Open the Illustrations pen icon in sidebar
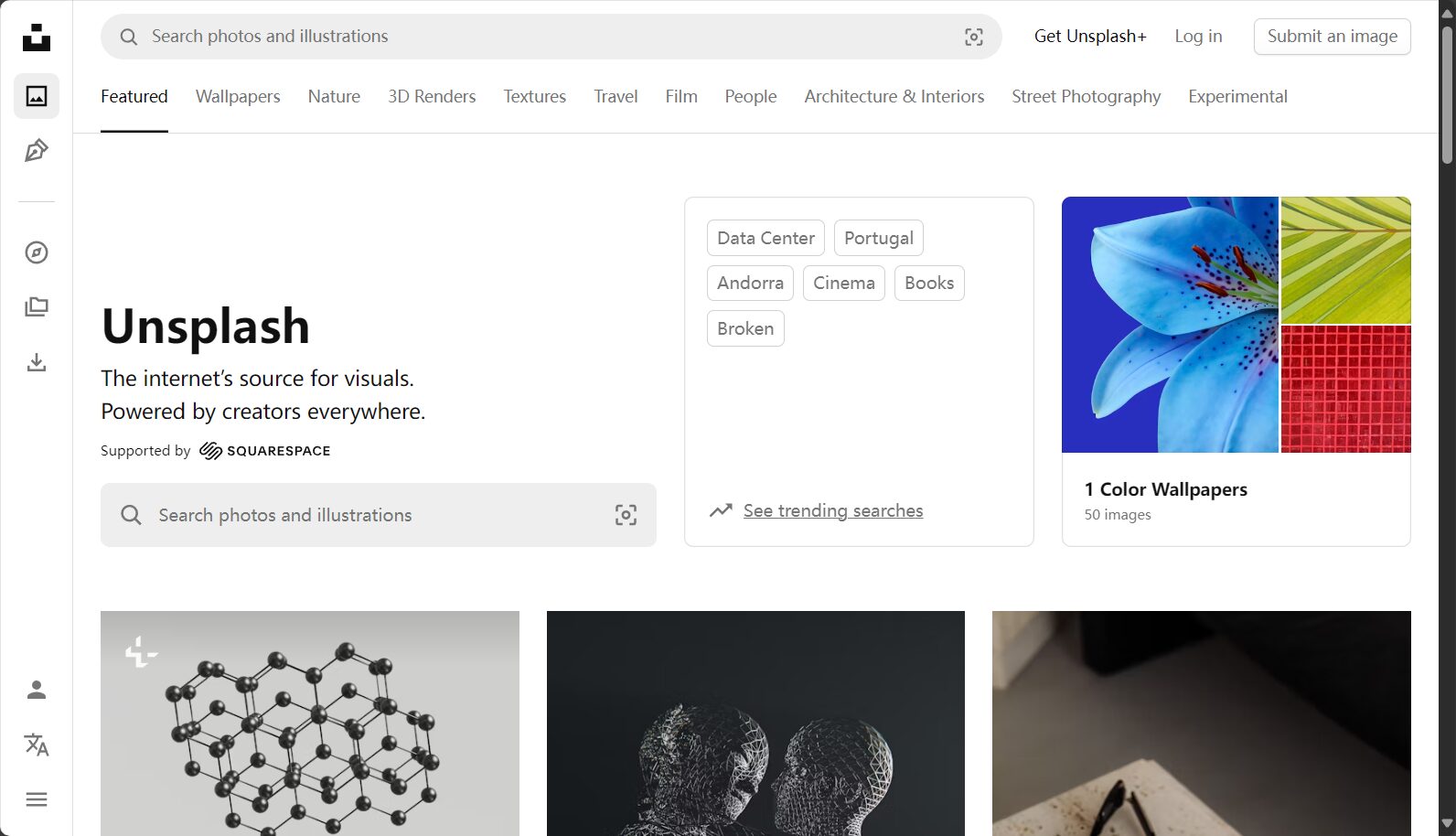 click(37, 151)
